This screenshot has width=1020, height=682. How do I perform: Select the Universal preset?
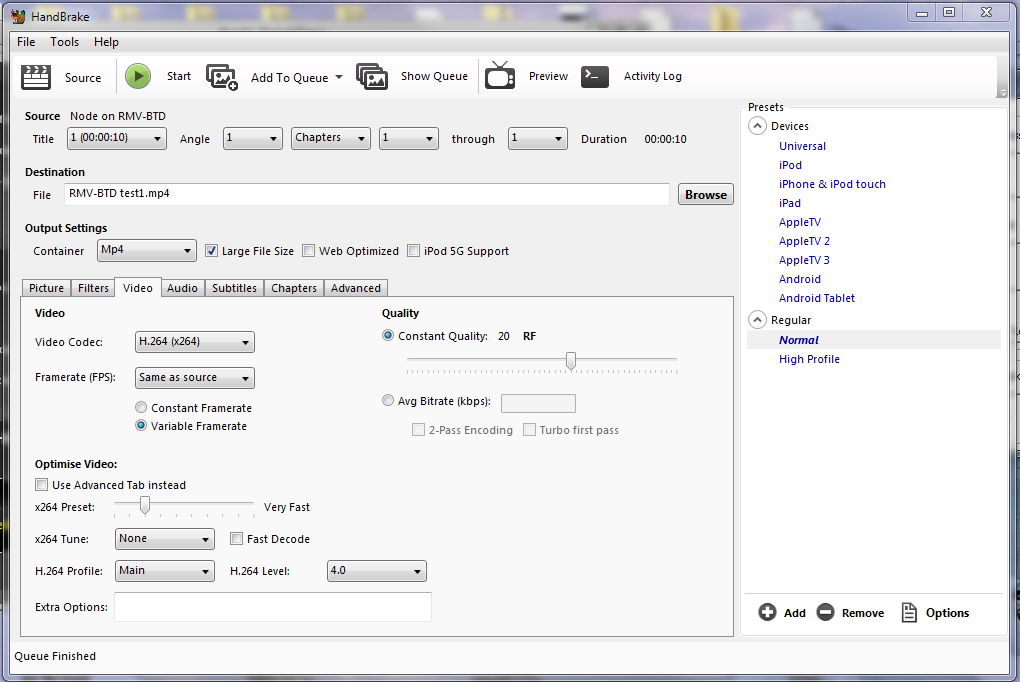tap(802, 146)
